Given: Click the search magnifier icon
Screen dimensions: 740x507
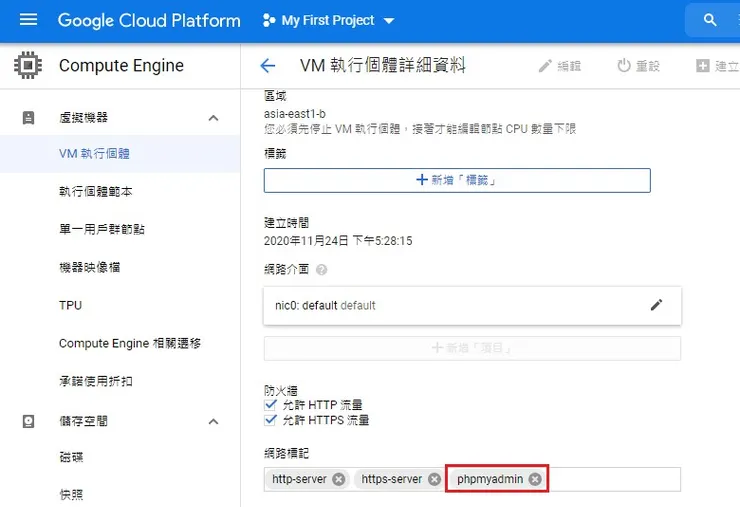Looking at the screenshot, I should click(710, 20).
